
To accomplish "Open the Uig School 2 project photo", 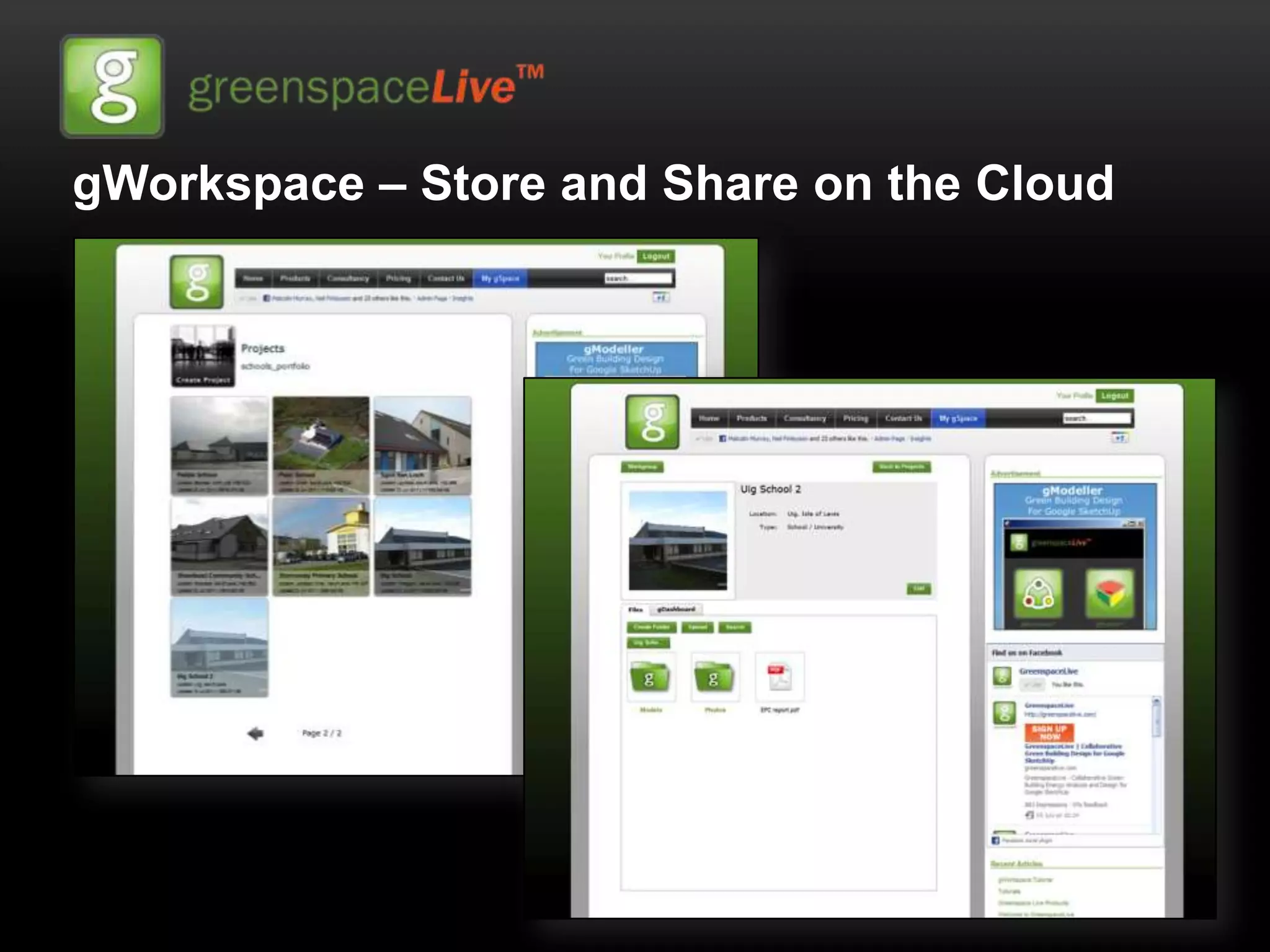I will point(678,540).
